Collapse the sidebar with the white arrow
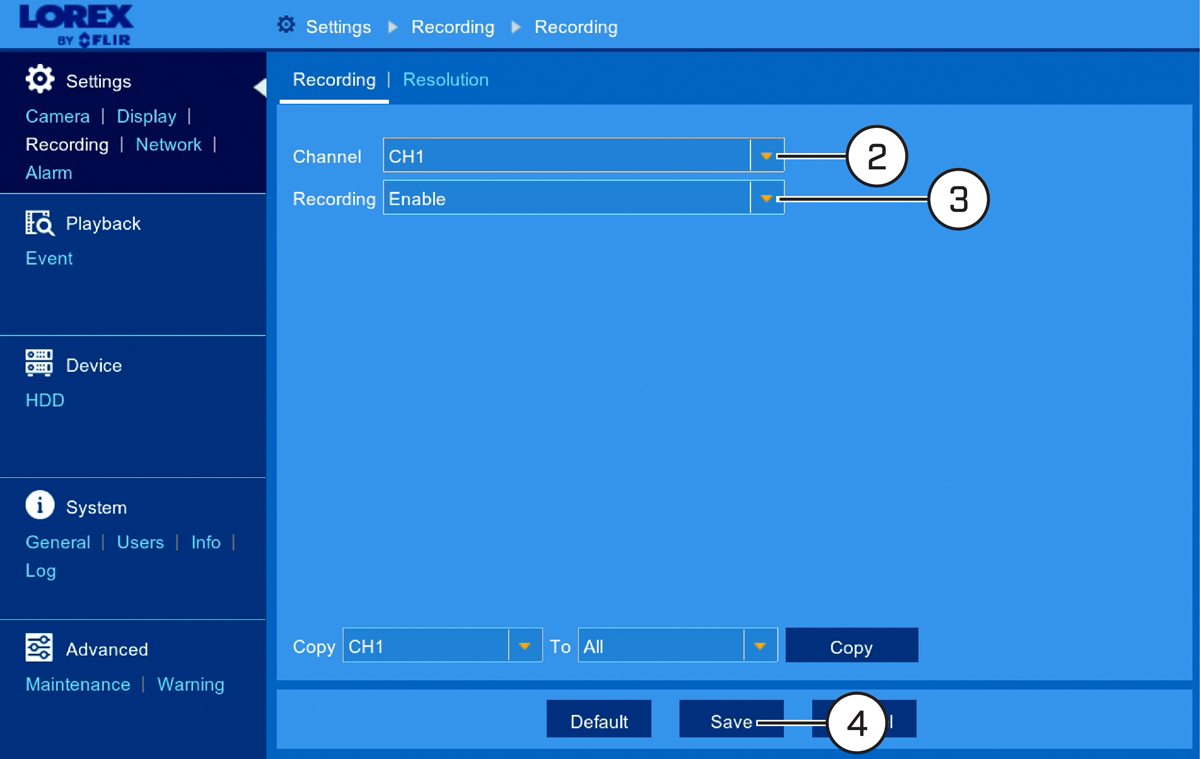Image resolution: width=1200 pixels, height=759 pixels. (x=260, y=88)
